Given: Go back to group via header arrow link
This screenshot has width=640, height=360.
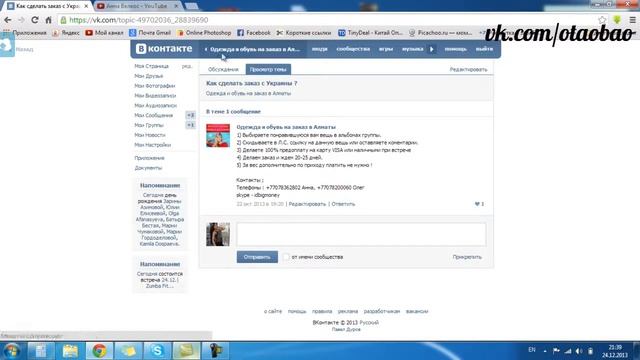Looking at the screenshot, I should tap(253, 49).
